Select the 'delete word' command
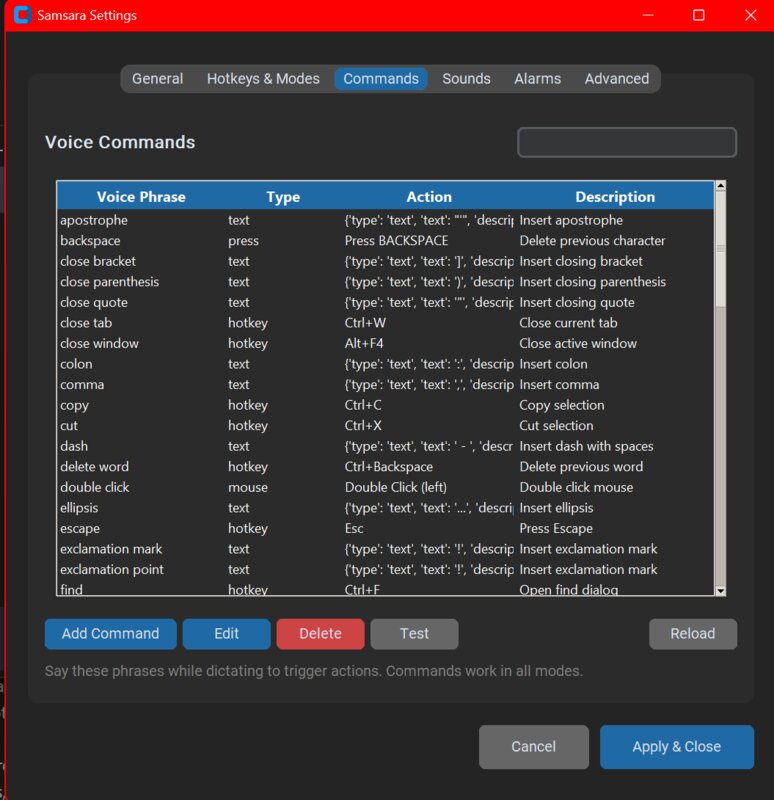This screenshot has width=774, height=800. (385, 467)
